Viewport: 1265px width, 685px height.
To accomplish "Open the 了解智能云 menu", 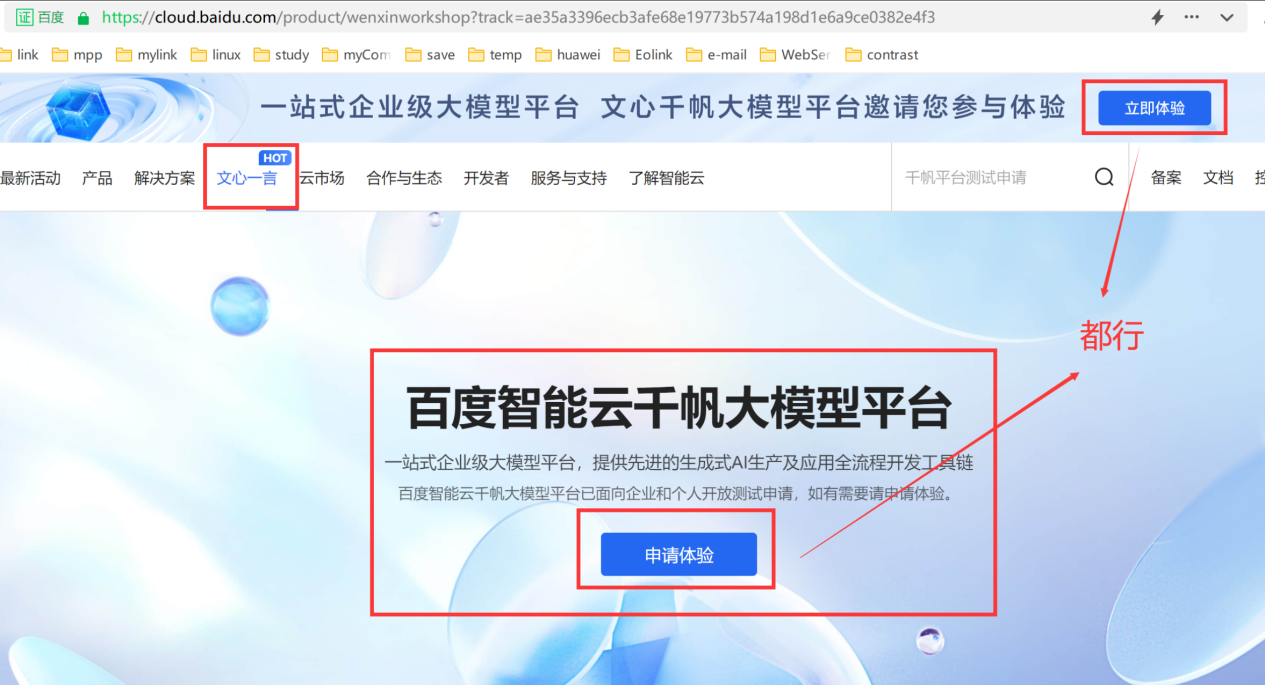I will point(666,178).
